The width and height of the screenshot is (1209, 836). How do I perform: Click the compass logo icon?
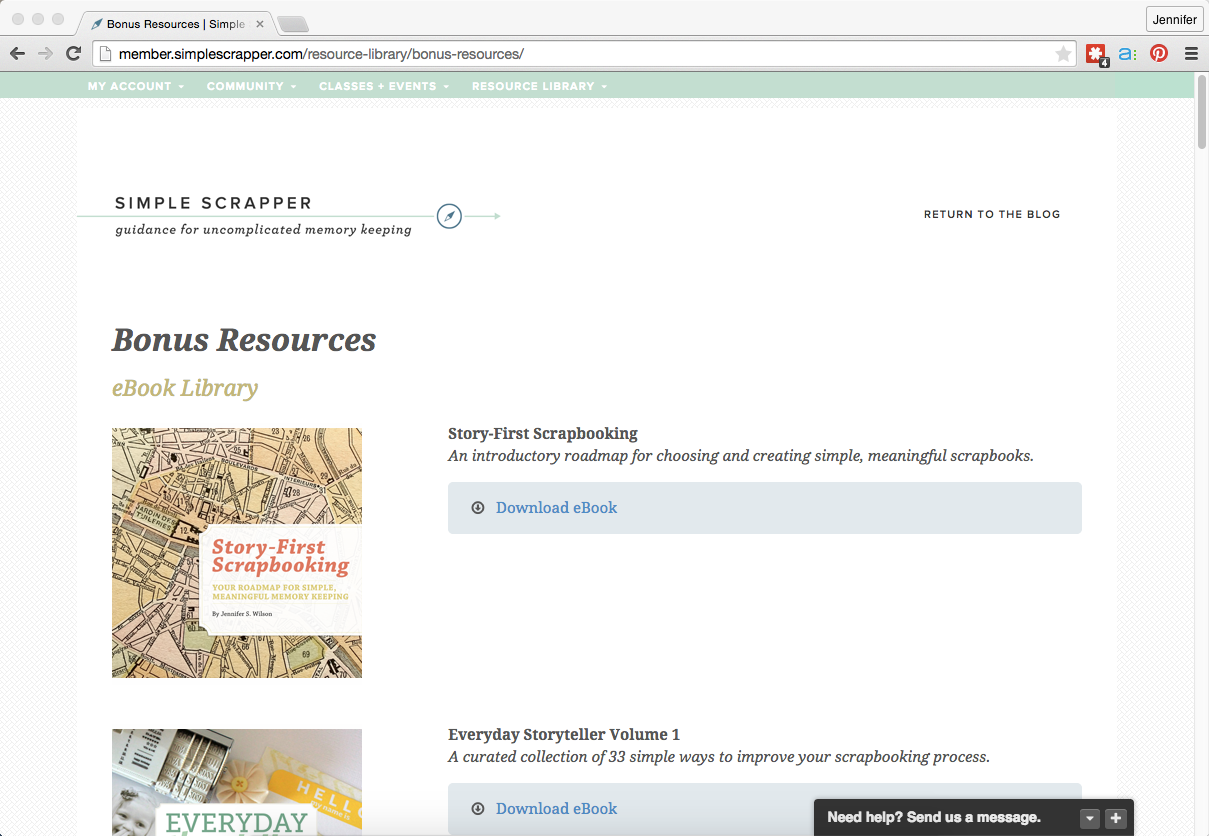pos(449,216)
